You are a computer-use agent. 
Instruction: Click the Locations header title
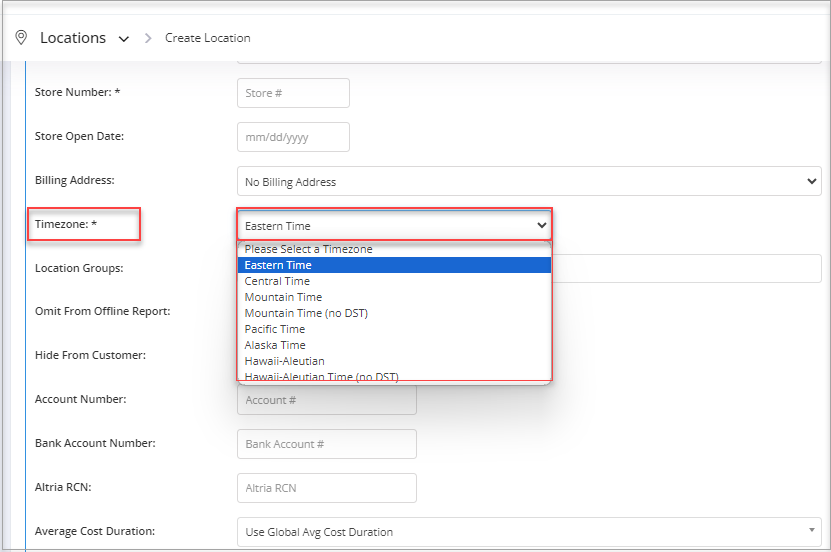point(73,38)
